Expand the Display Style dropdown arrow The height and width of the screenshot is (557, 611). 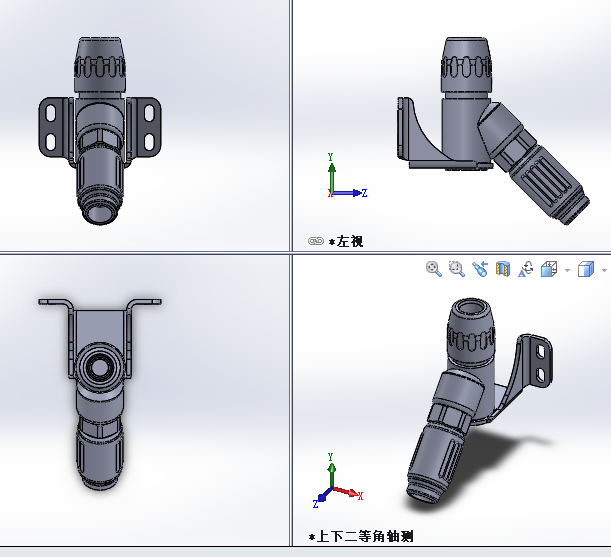pyautogui.click(x=604, y=270)
